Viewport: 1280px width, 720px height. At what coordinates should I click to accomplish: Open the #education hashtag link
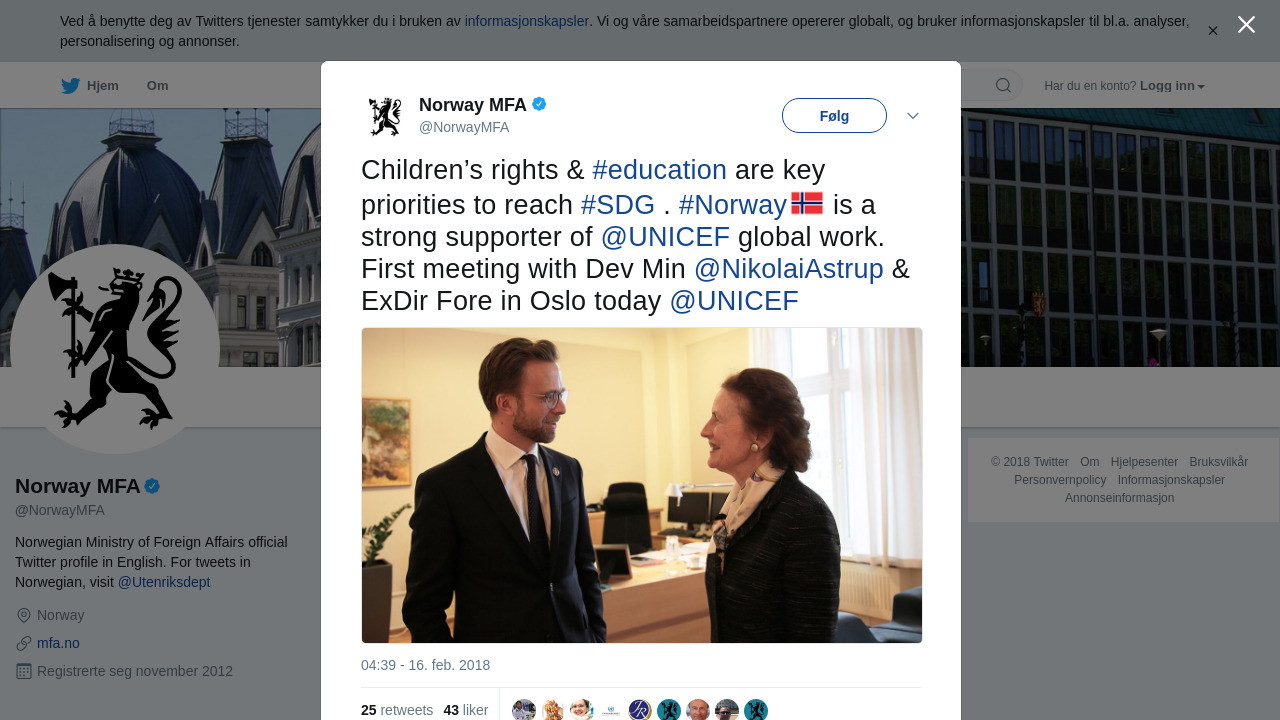point(659,170)
